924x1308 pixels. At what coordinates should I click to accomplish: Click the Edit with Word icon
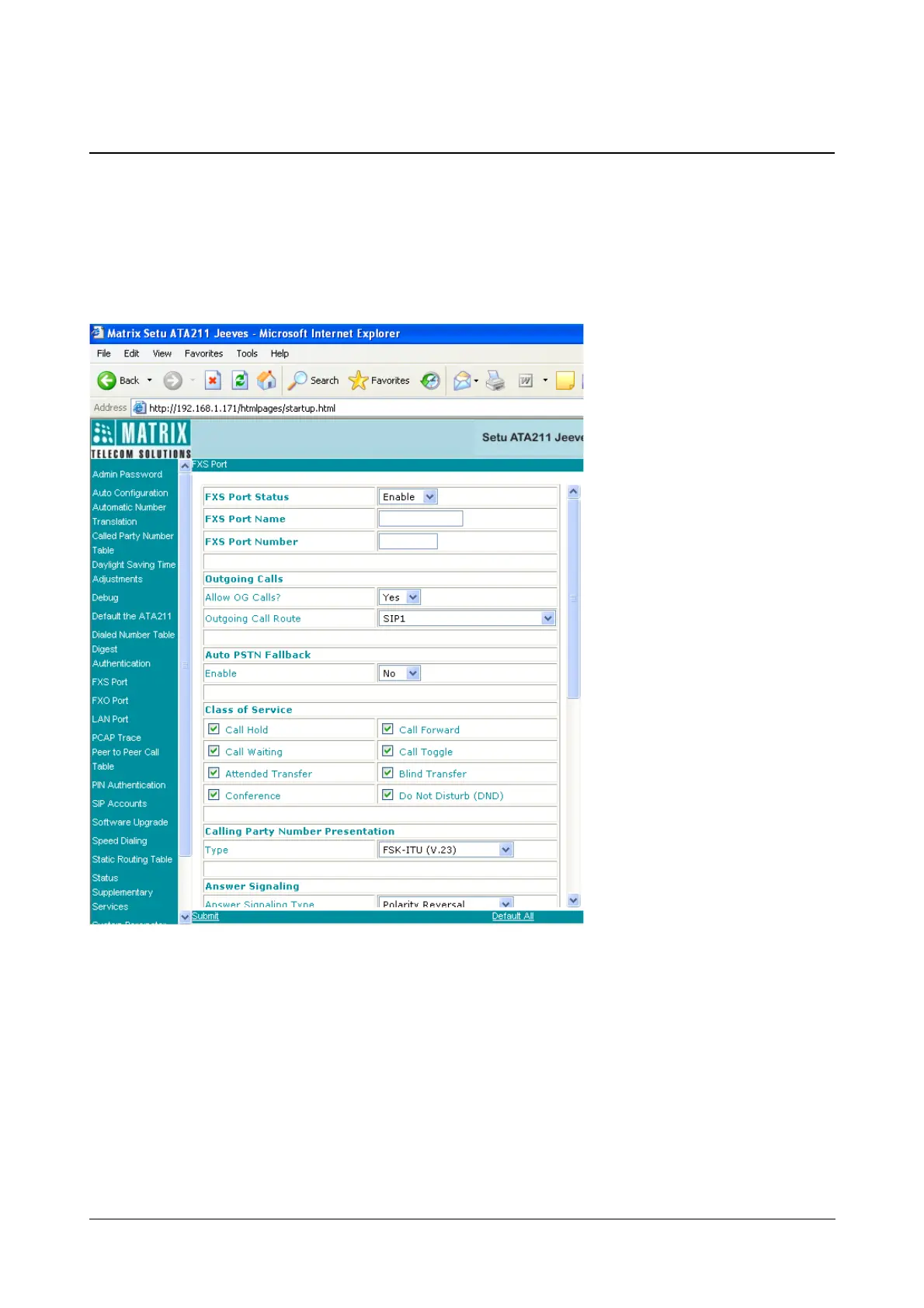tap(526, 381)
